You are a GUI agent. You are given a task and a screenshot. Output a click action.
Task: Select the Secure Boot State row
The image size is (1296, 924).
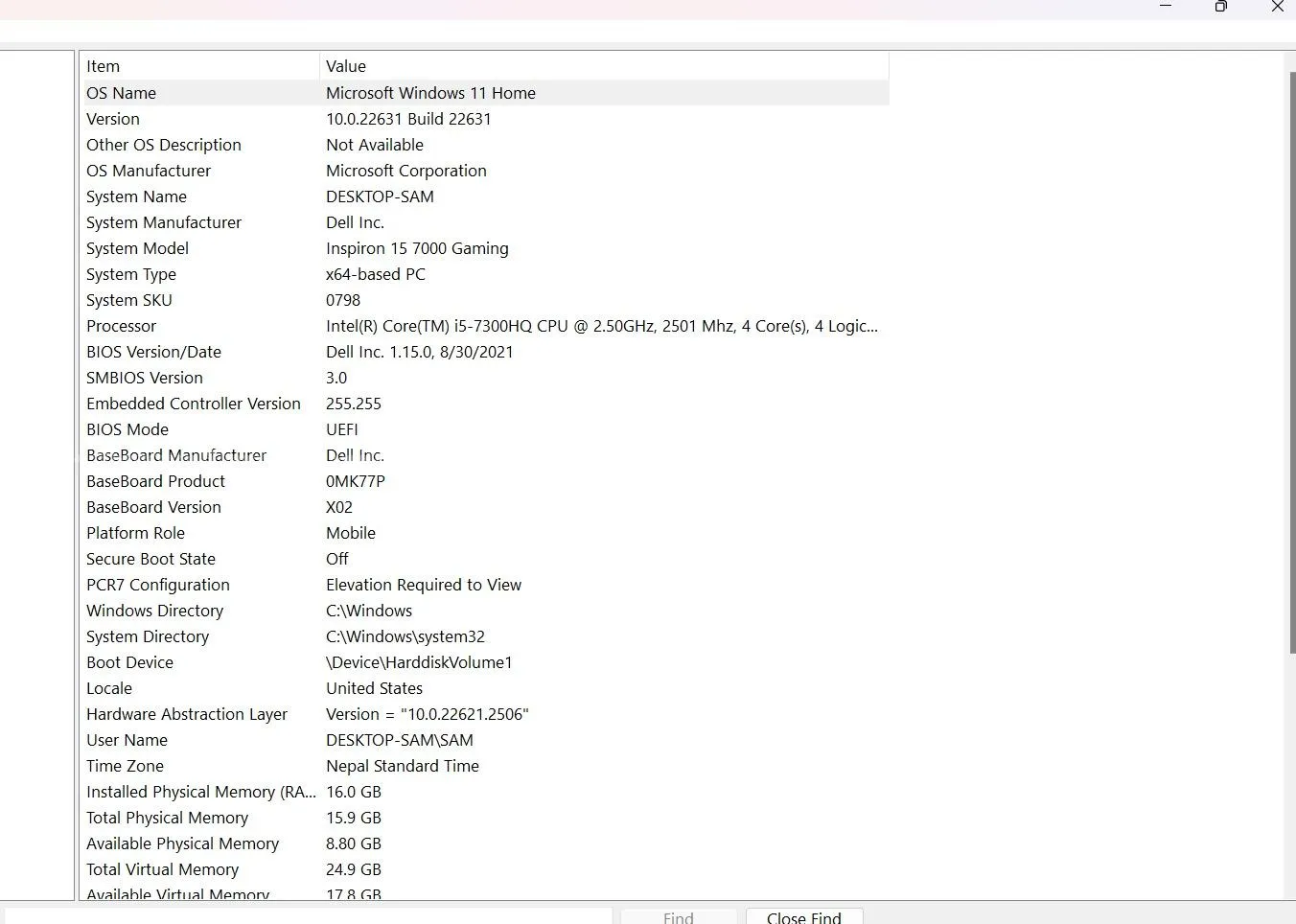coord(150,559)
